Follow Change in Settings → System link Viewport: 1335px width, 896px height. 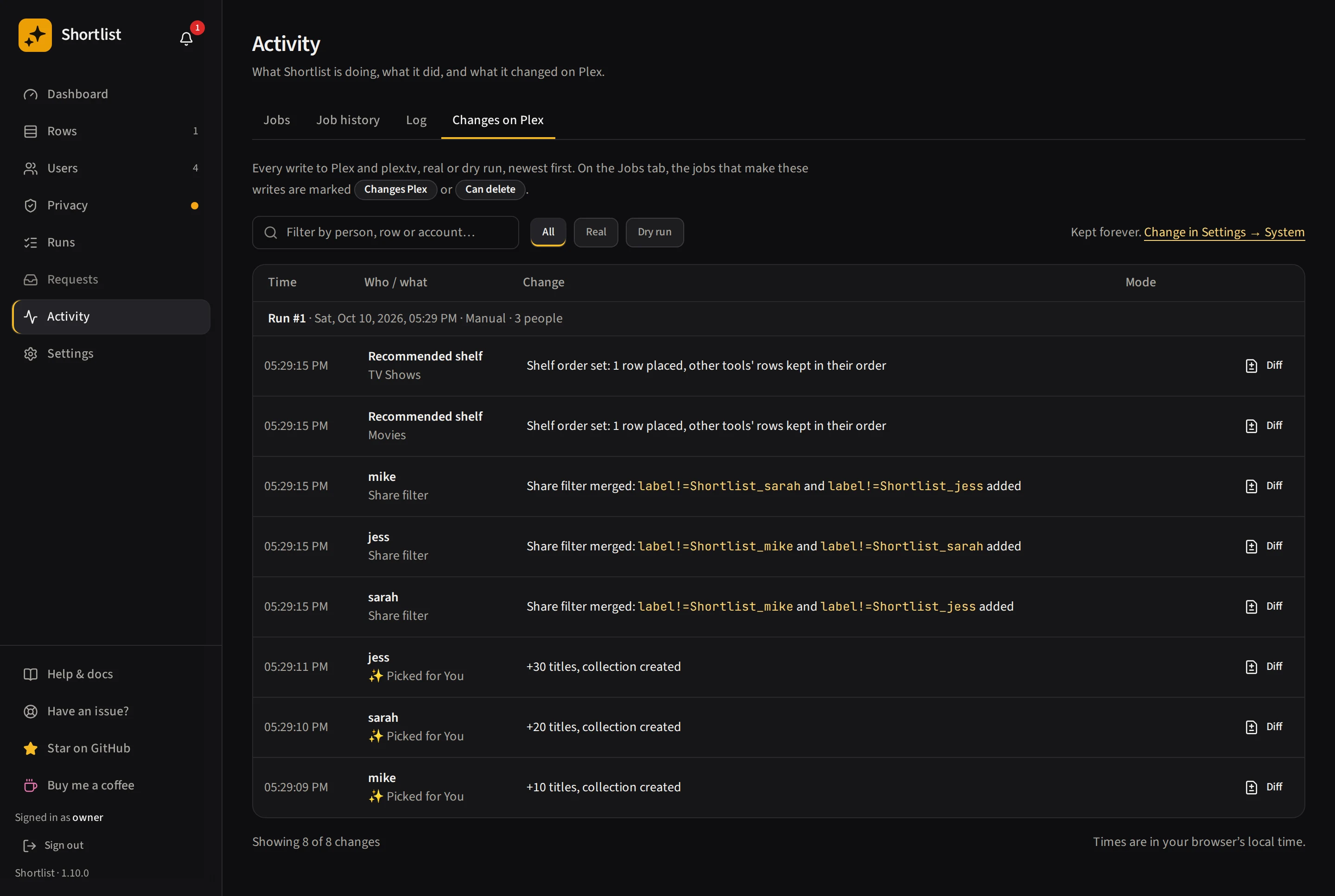[1224, 232]
